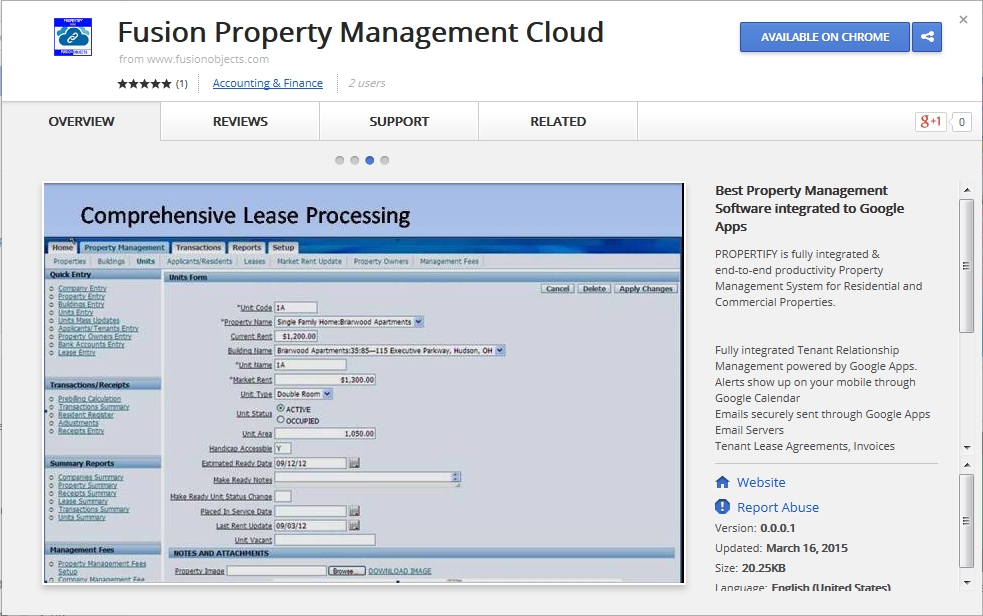Select the third carousel dot
Image resolution: width=983 pixels, height=616 pixels.
click(370, 160)
